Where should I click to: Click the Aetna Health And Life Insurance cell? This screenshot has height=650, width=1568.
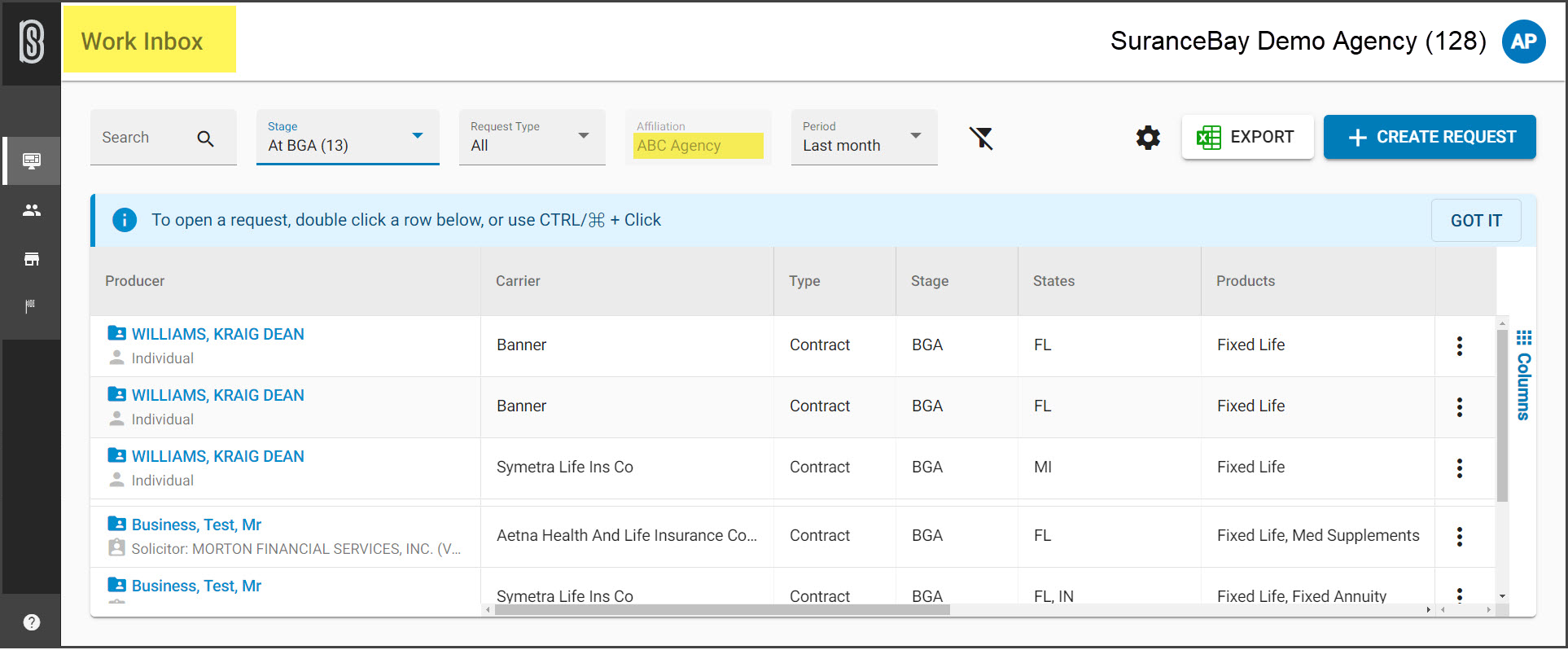tap(627, 535)
